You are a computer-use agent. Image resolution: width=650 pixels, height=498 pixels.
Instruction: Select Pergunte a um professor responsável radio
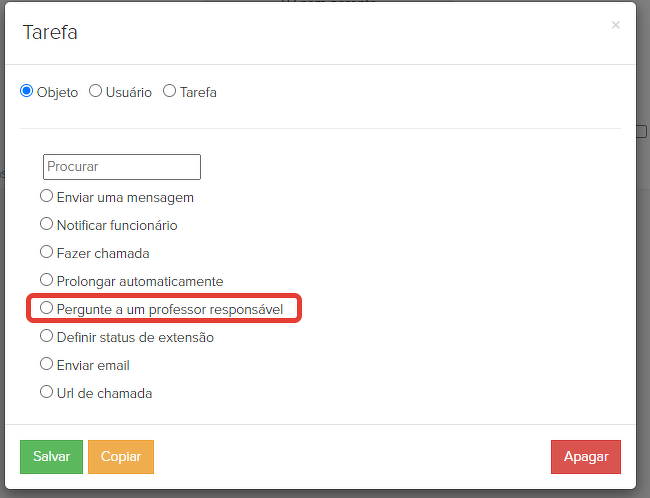click(47, 309)
